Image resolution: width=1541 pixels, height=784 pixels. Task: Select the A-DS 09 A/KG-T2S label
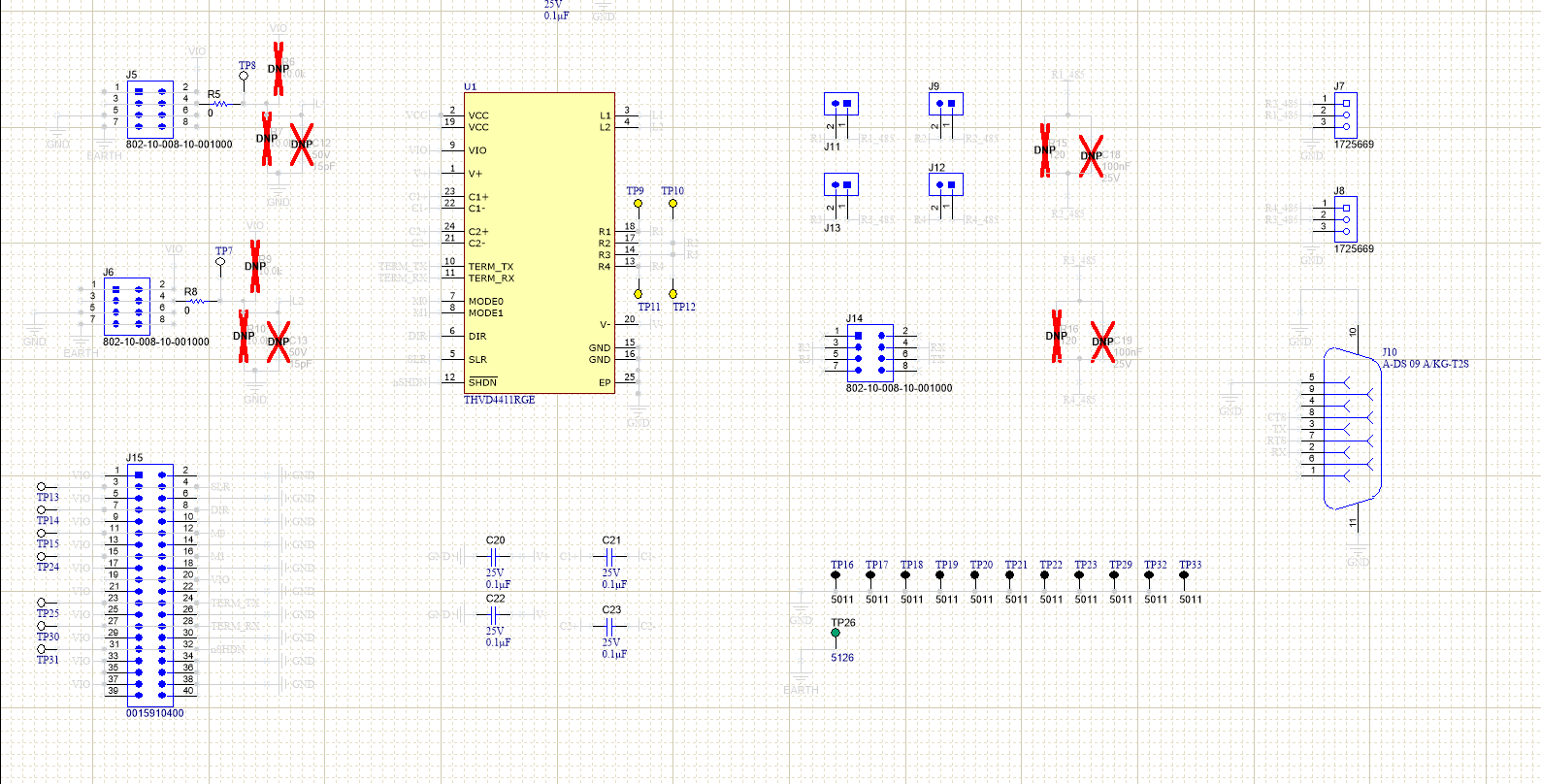[x=1426, y=364]
